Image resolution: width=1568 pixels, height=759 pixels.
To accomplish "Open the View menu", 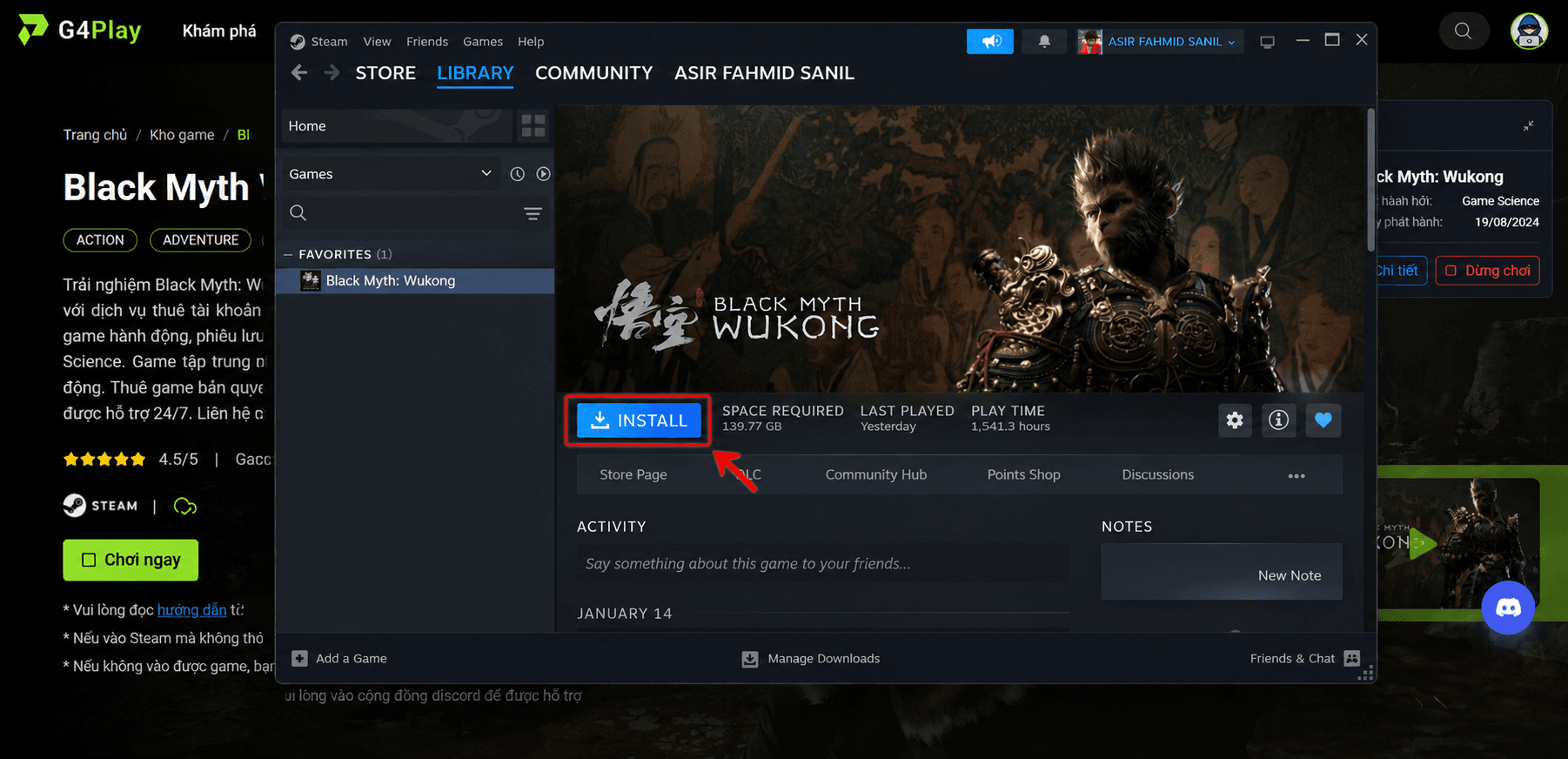I will pyautogui.click(x=377, y=42).
